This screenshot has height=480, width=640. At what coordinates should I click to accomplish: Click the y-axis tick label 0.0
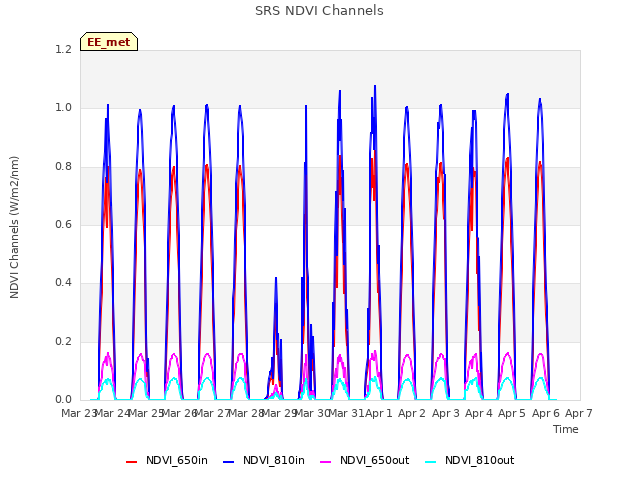click(x=63, y=399)
